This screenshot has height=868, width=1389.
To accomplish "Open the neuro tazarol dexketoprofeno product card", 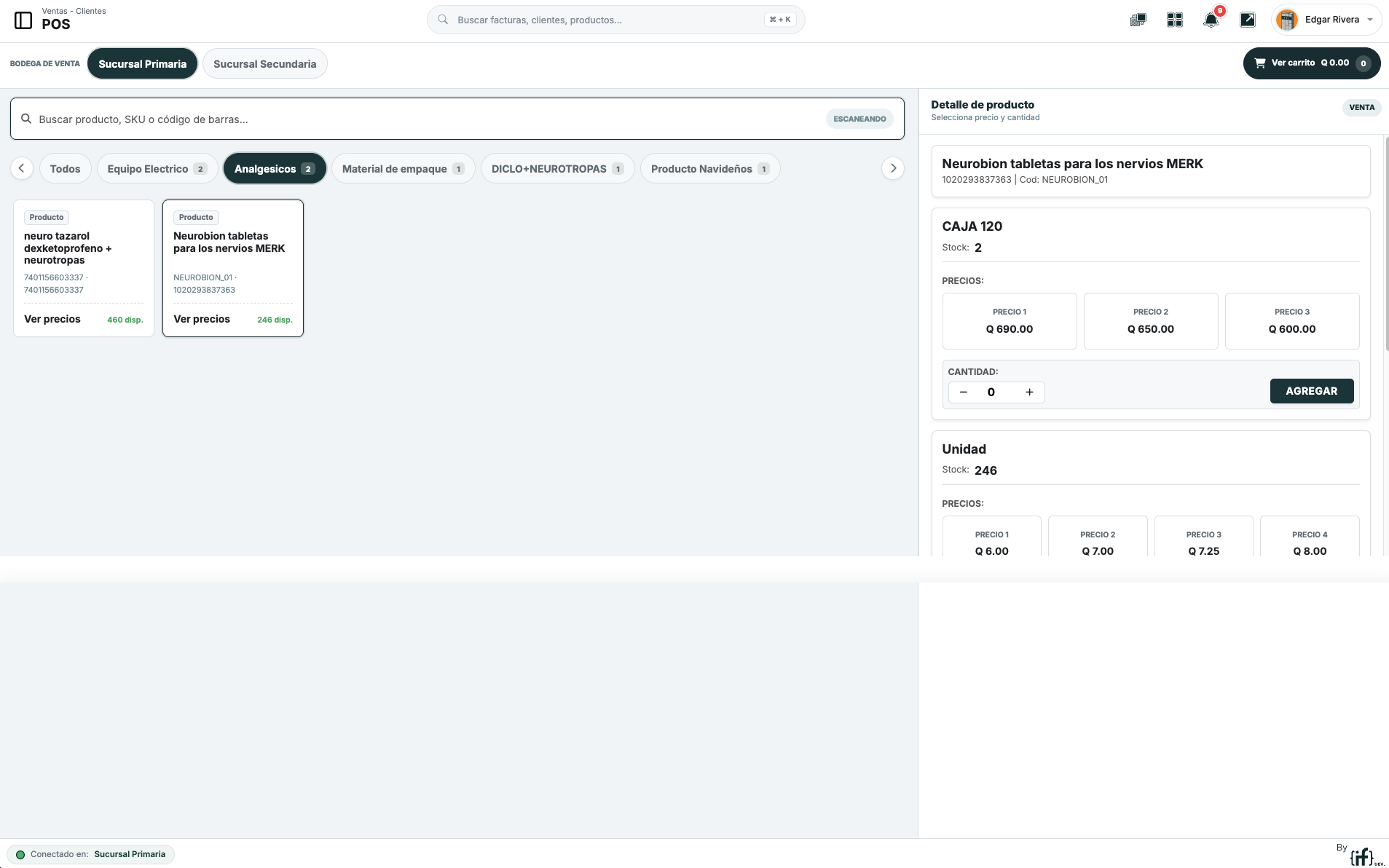I will pos(84,268).
